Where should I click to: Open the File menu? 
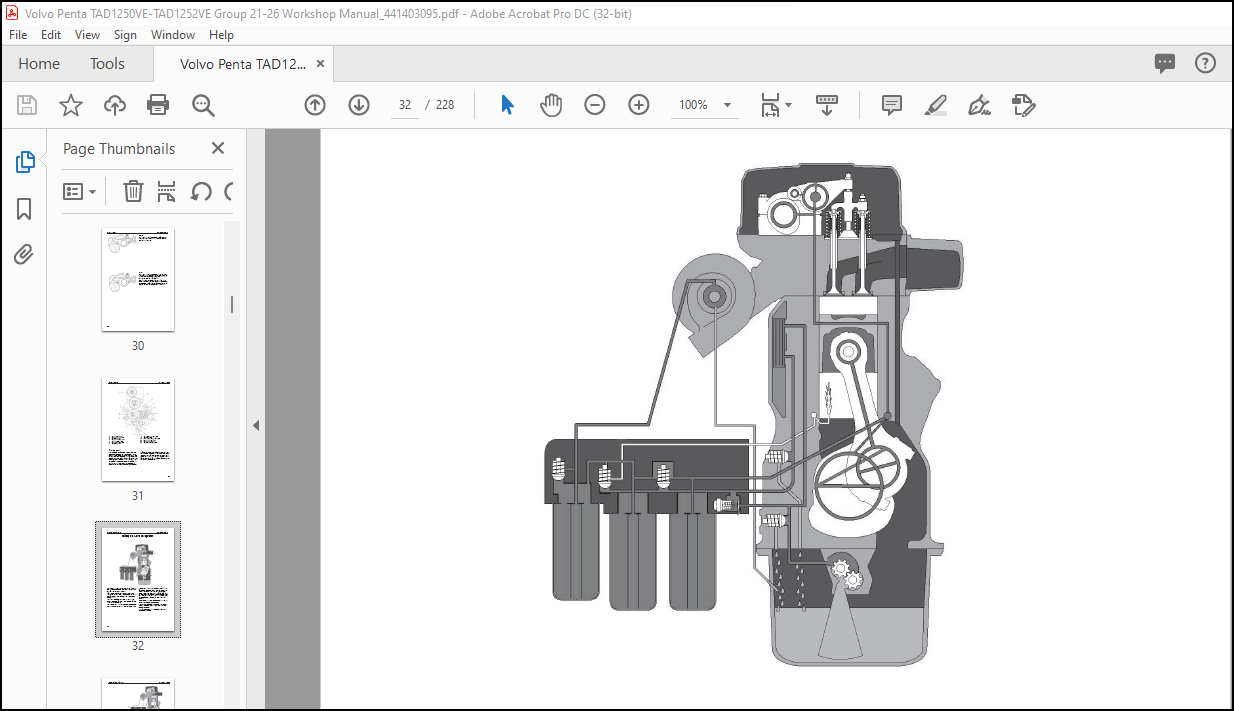(18, 35)
